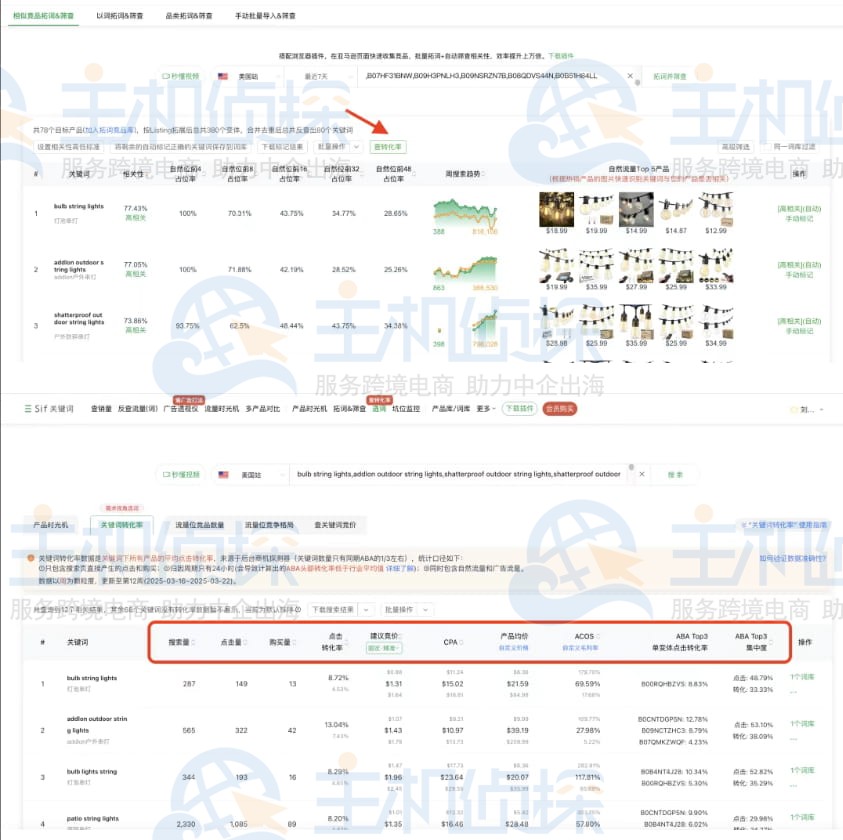Click the orange info icon in the notice banner
843x840 pixels.
(31, 558)
